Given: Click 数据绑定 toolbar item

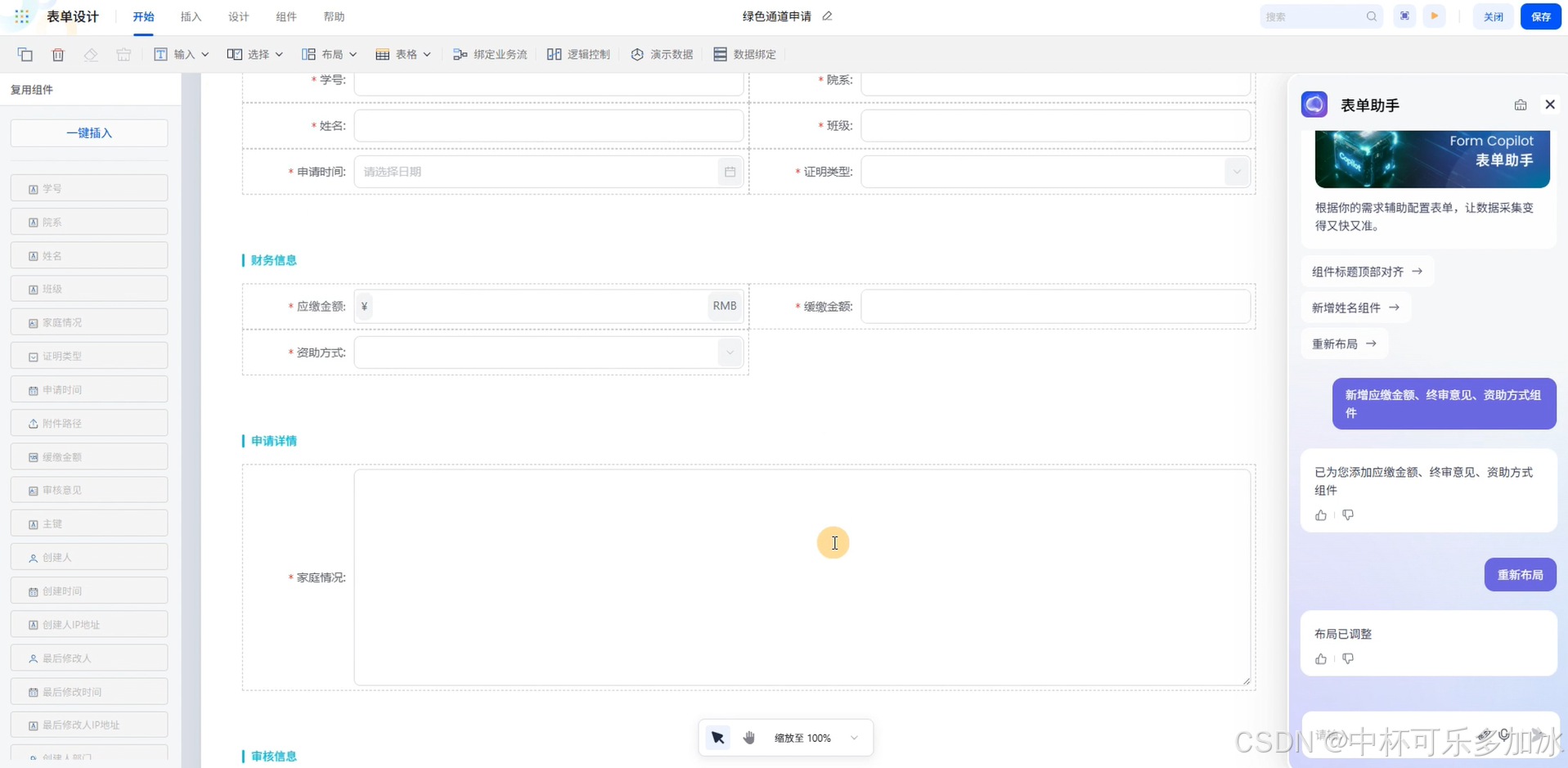Looking at the screenshot, I should (744, 55).
